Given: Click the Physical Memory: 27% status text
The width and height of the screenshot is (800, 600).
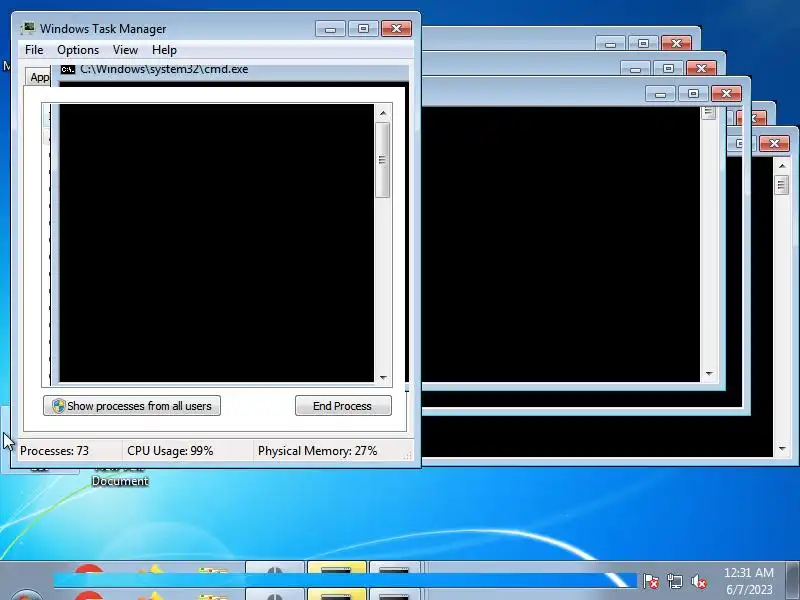Looking at the screenshot, I should (317, 451).
